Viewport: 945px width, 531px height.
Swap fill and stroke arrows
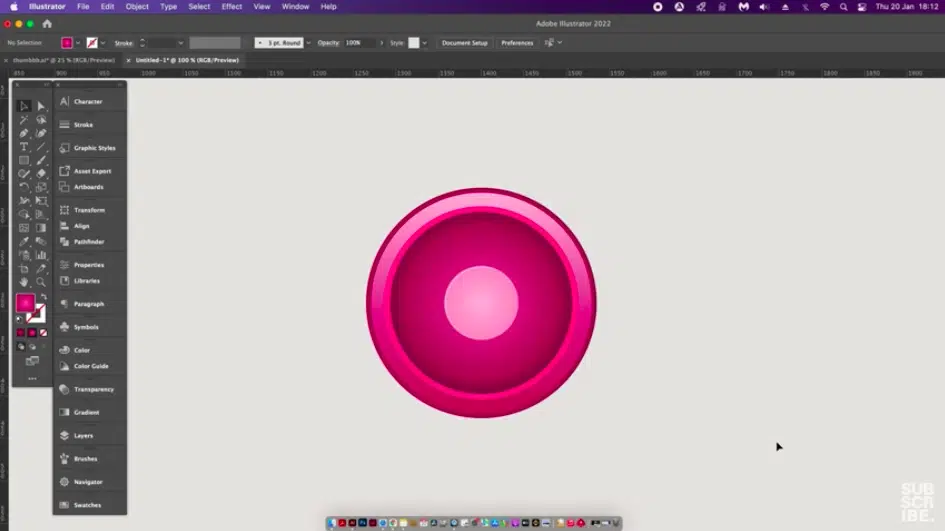[43, 297]
